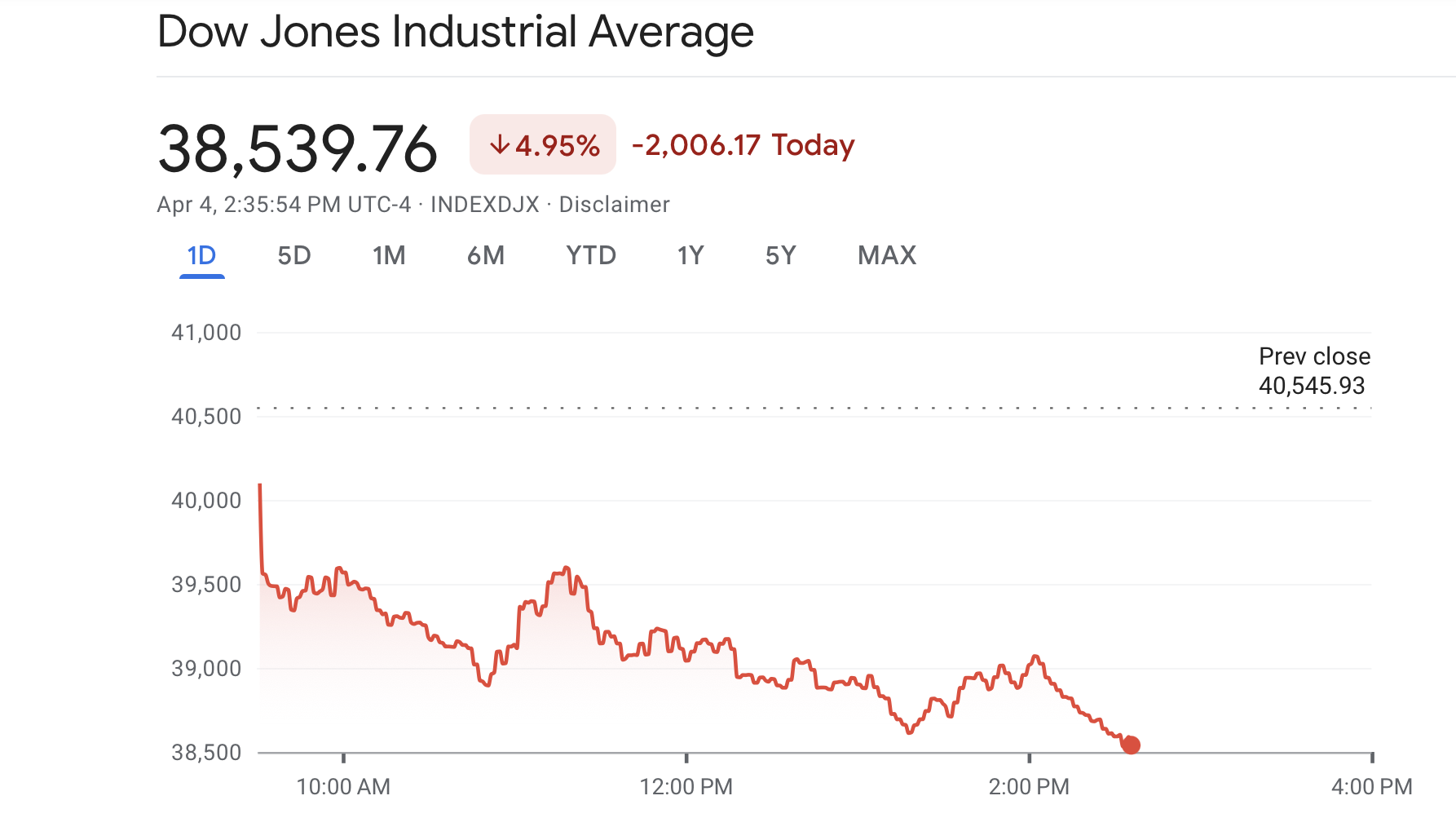Viewport: 1456px width, 840px height.
Task: Open the Disclaimer link
Action: pyautogui.click(x=614, y=205)
